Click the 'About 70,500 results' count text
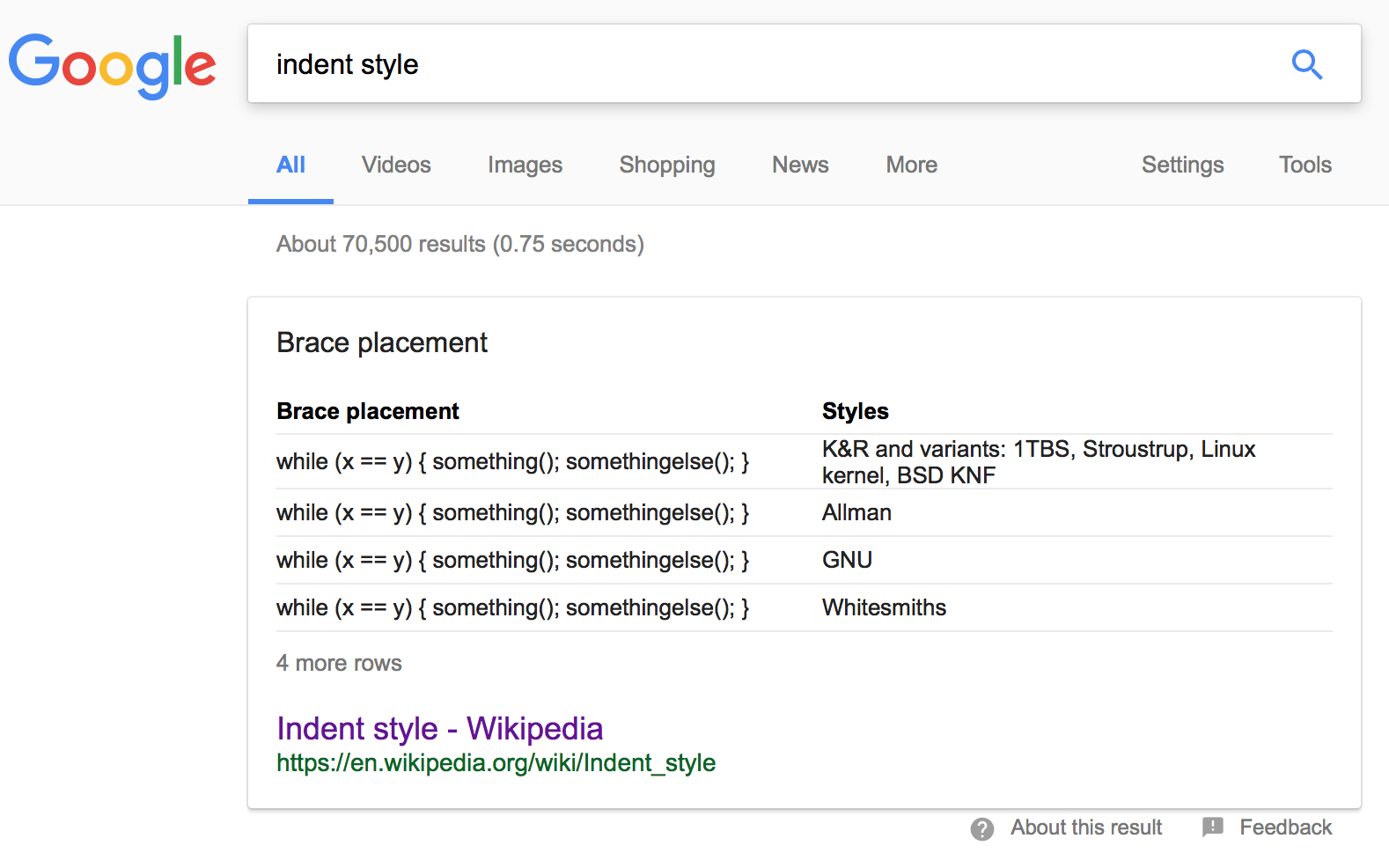Image resolution: width=1389 pixels, height=868 pixels. [460, 244]
